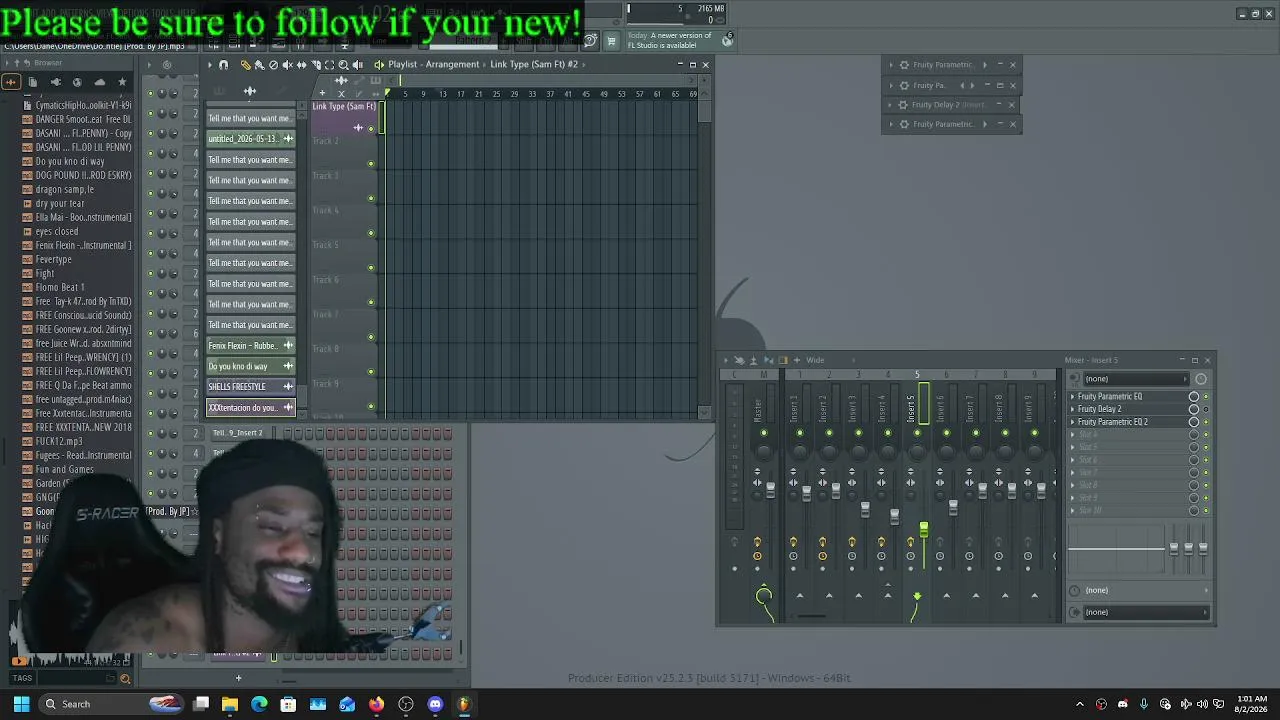Open the Link Type (Sam Ft) #2 breadcrumb
The height and width of the screenshot is (720, 1280).
(534, 65)
